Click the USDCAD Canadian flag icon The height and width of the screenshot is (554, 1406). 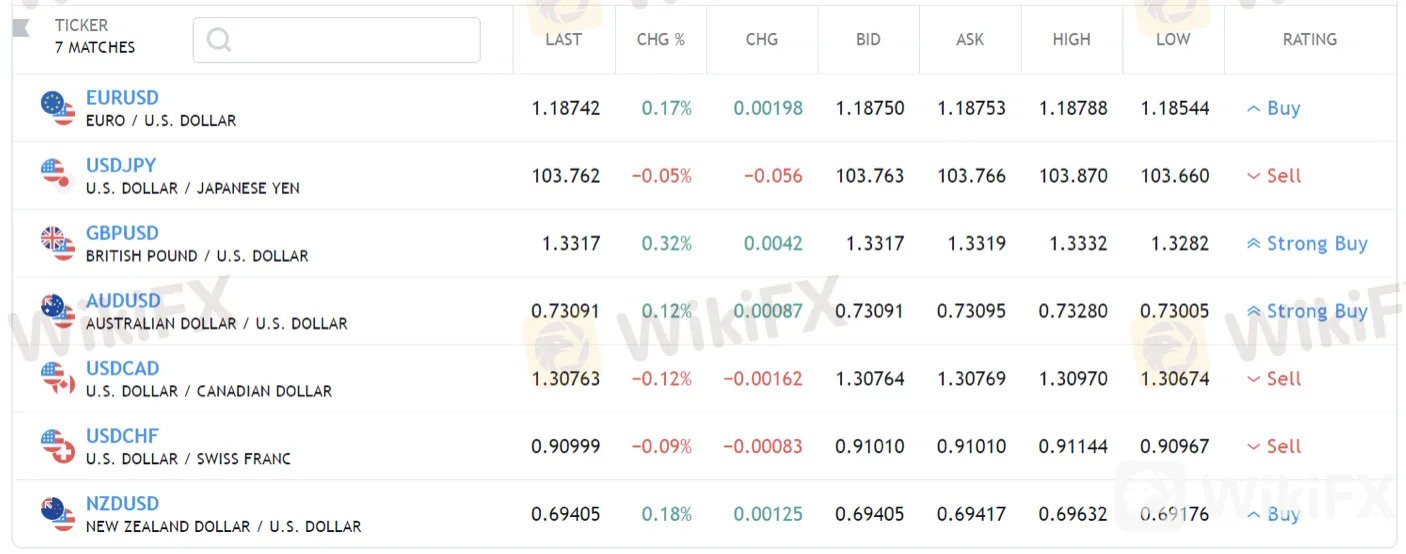pos(58,378)
